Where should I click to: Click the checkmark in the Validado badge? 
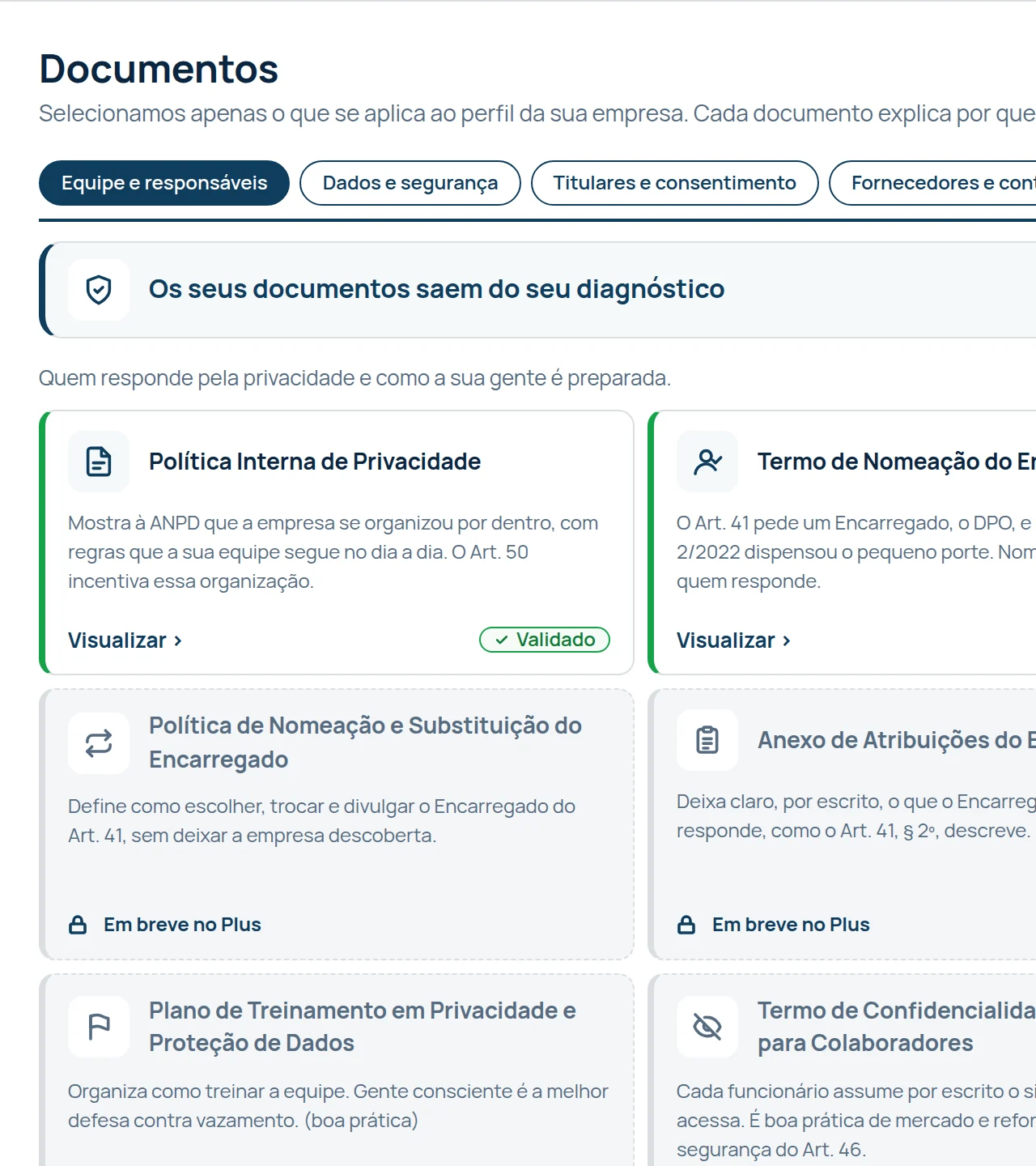point(502,640)
